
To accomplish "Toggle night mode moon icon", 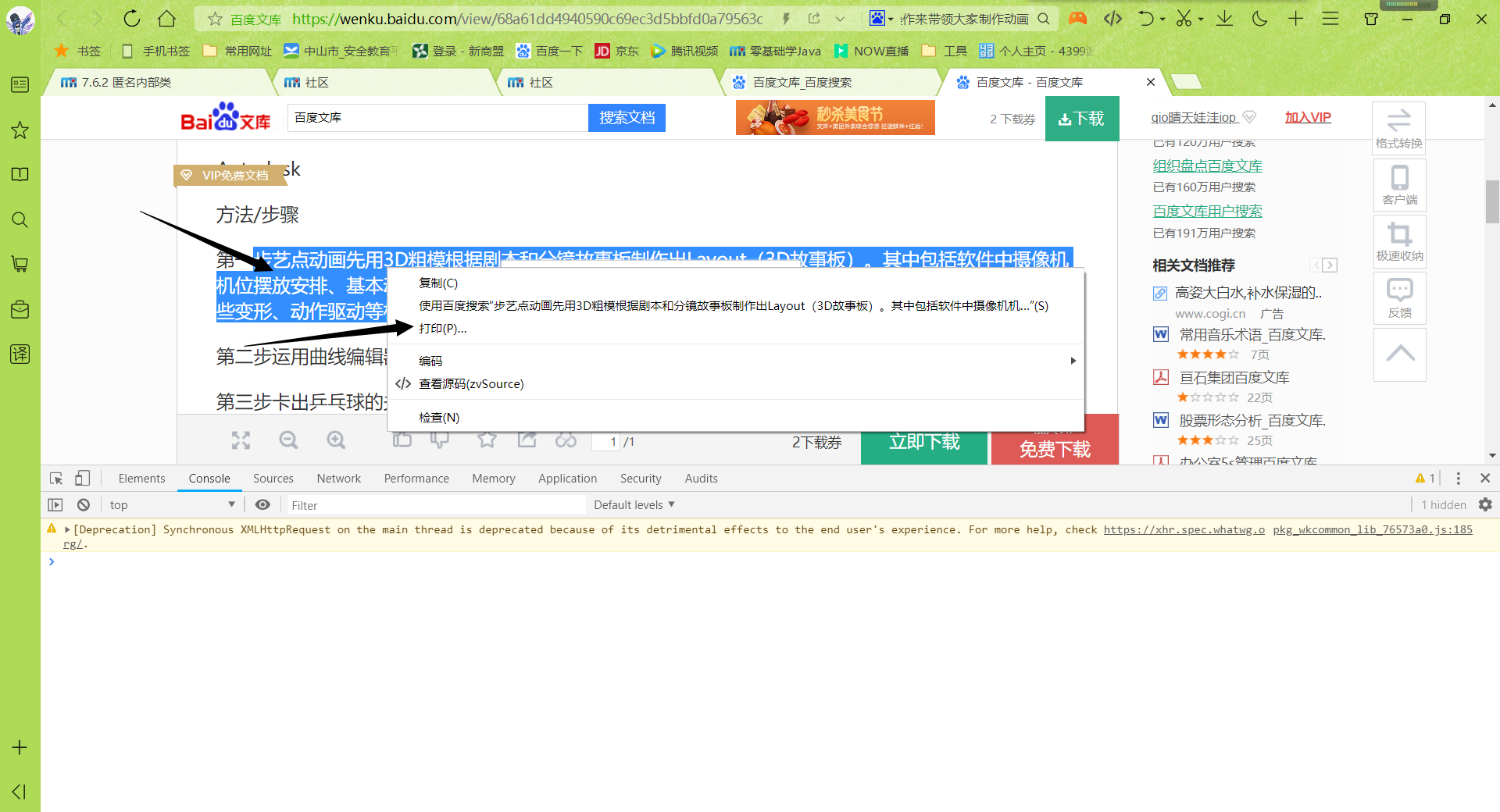I will [1259, 19].
